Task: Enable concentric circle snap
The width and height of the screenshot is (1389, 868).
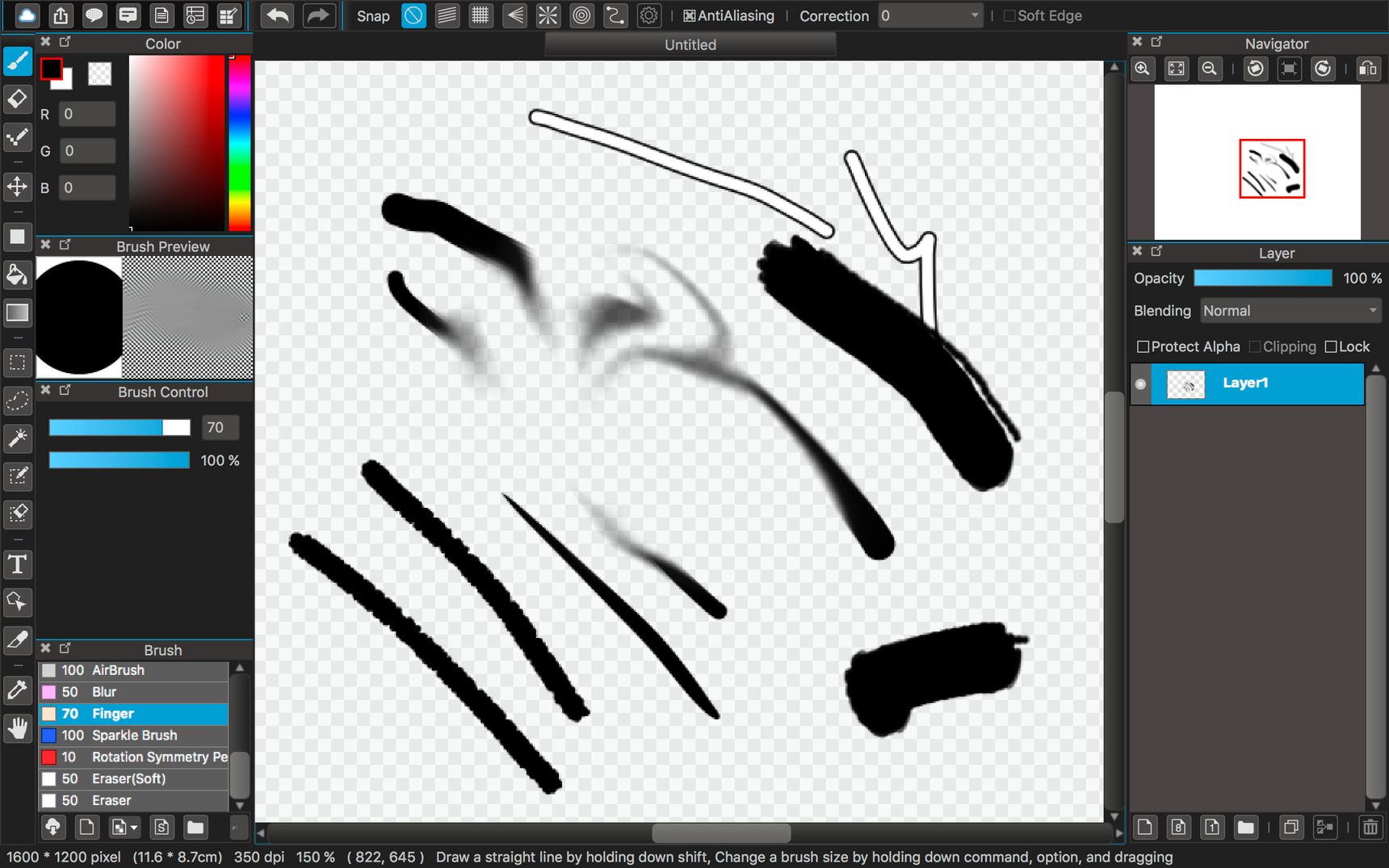Action: click(x=581, y=15)
